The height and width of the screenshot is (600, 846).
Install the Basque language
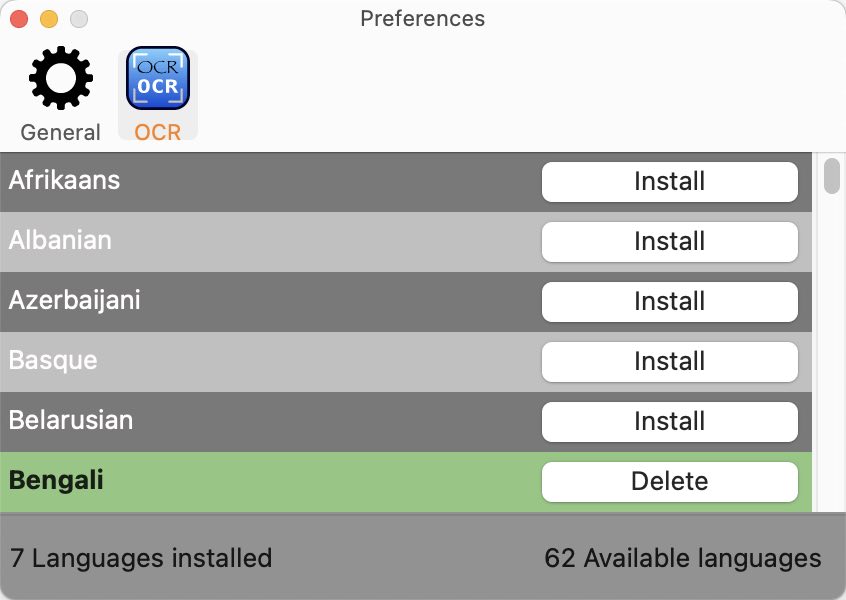point(670,362)
